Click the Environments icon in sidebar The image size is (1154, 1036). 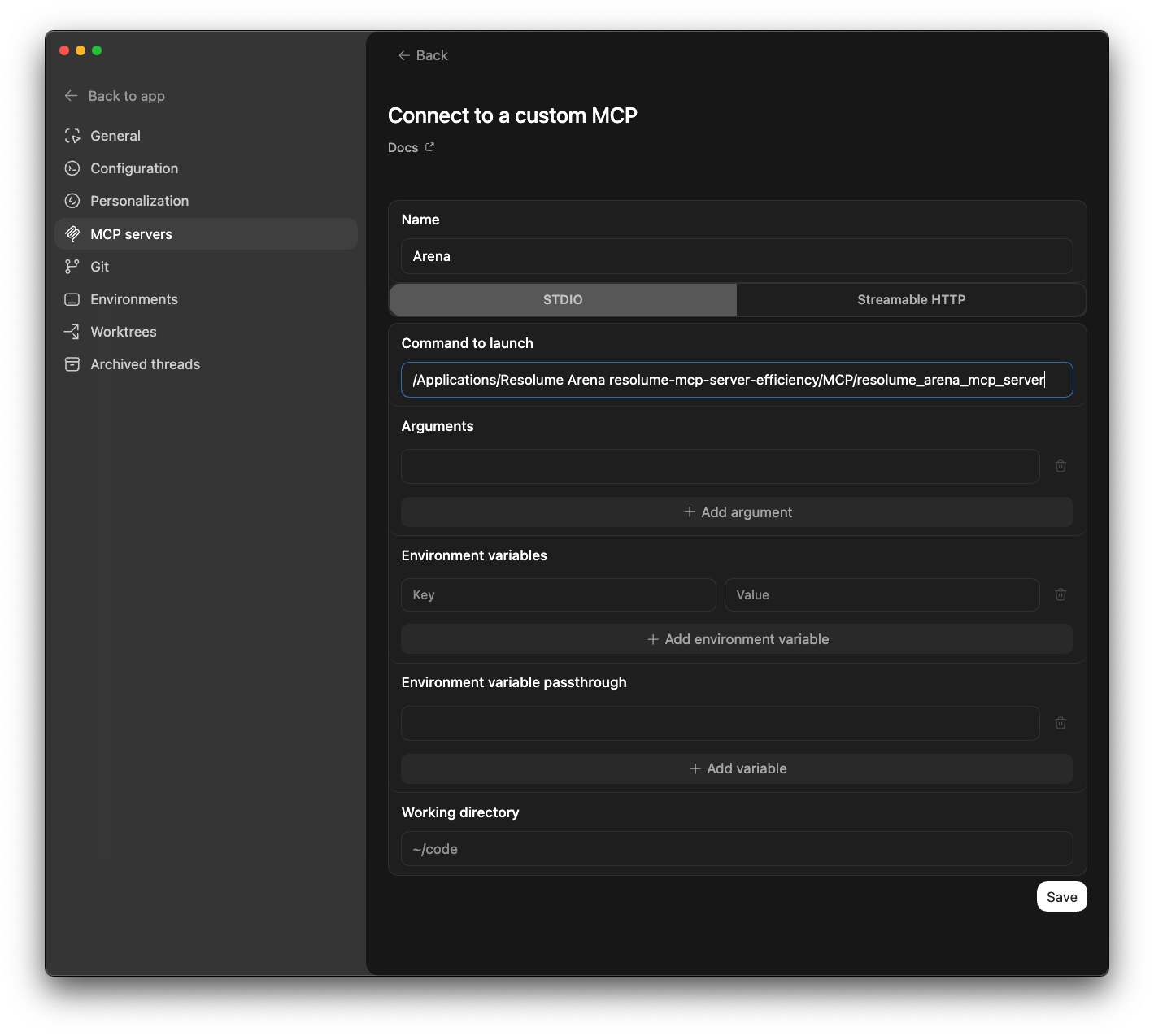[72, 299]
